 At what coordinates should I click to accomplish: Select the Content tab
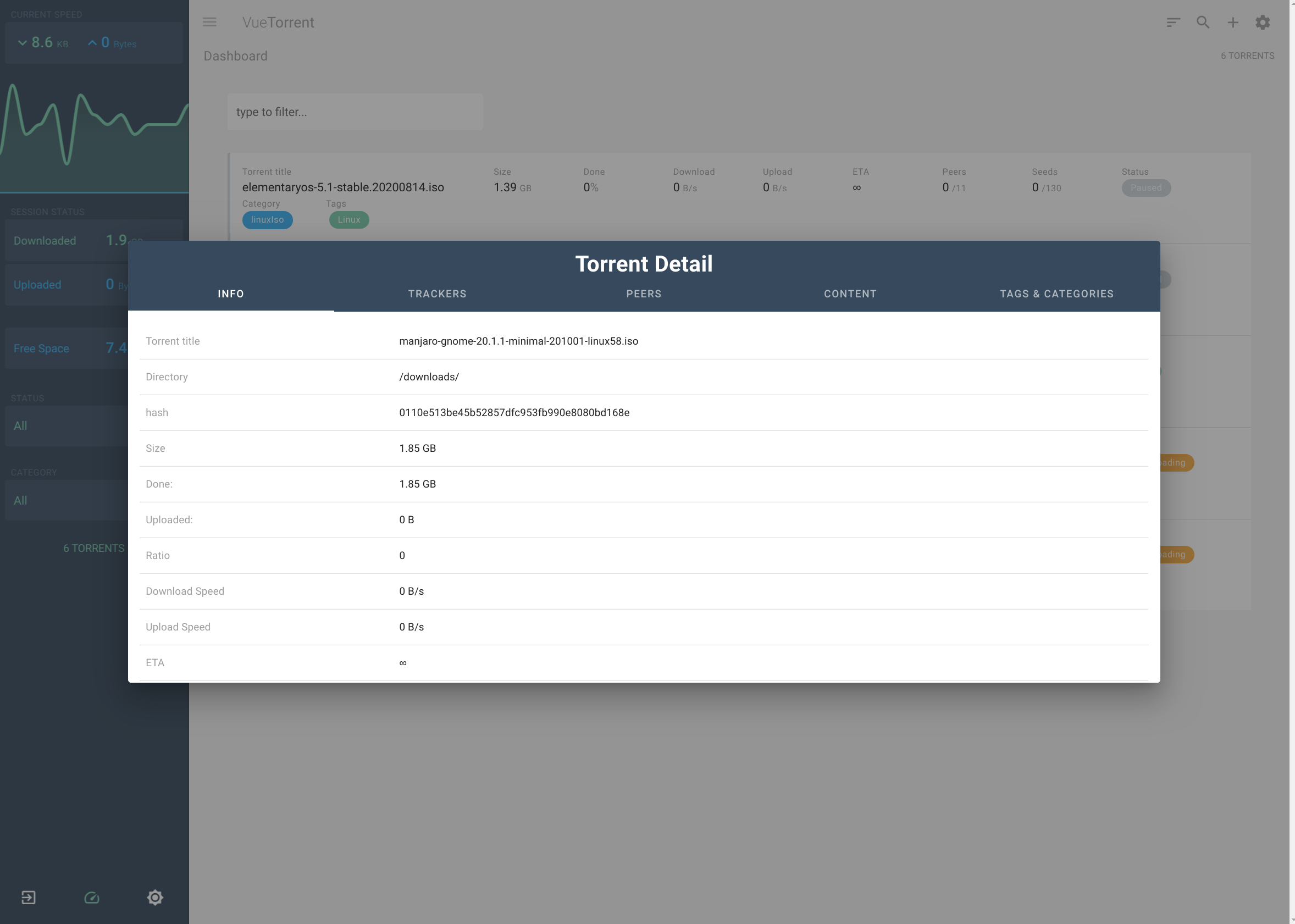click(x=850, y=294)
